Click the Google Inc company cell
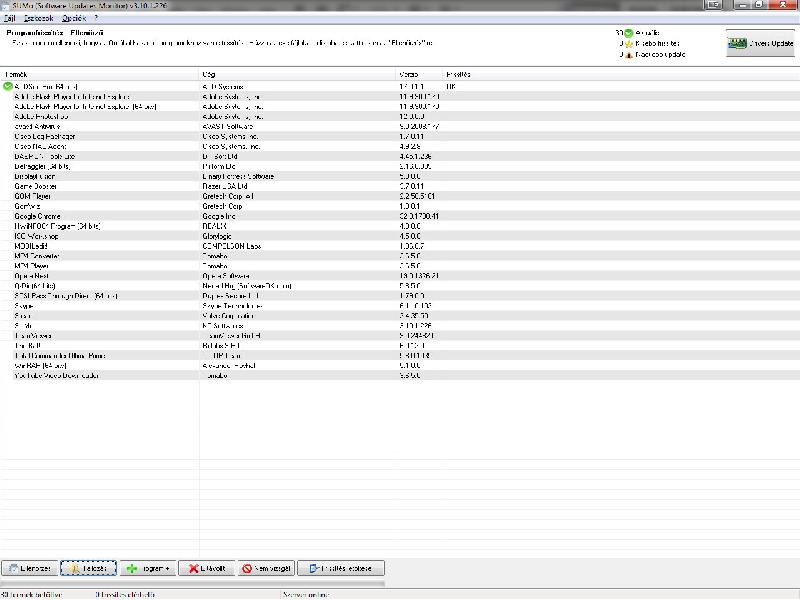 click(219, 216)
